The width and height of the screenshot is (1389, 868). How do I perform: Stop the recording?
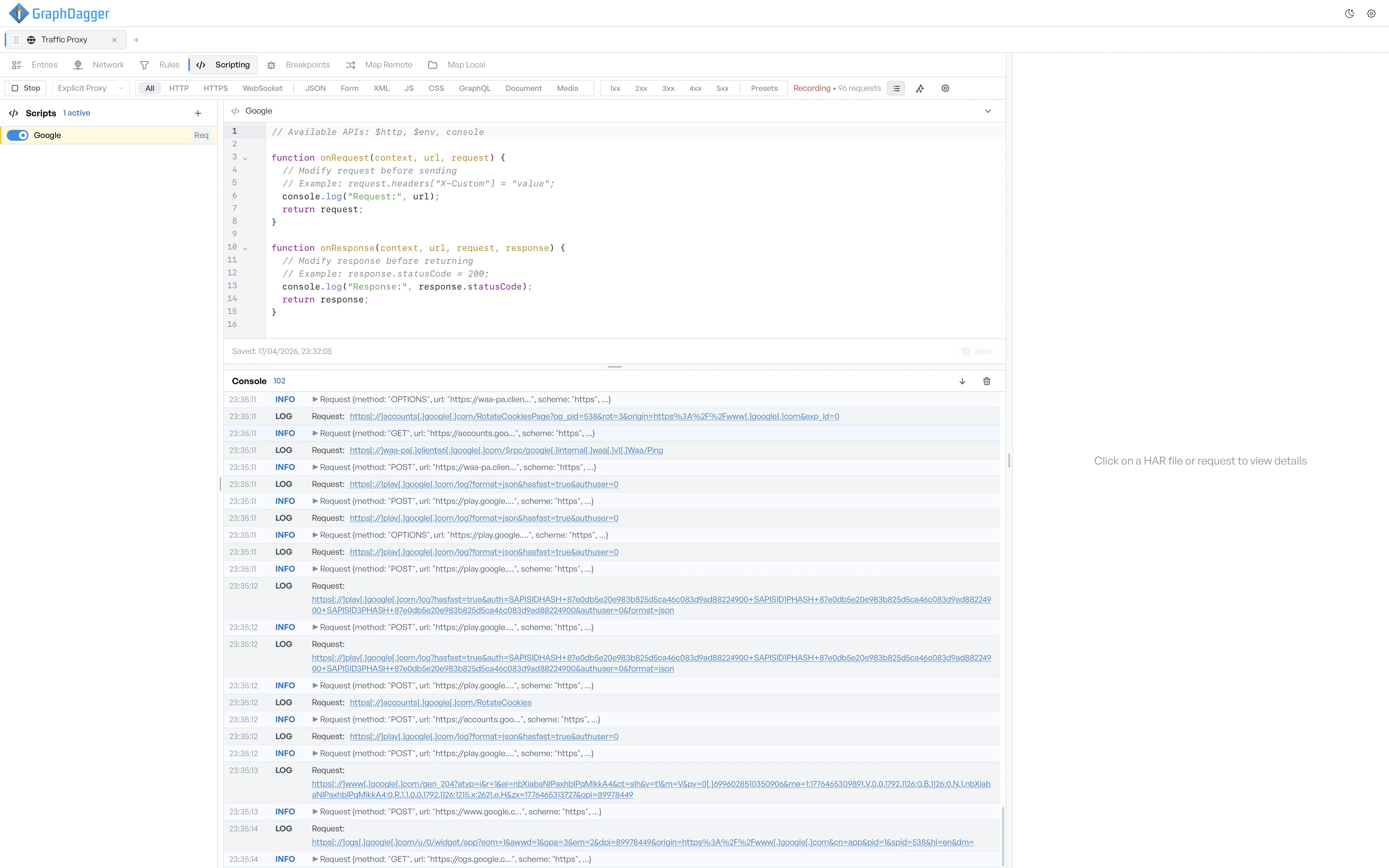[x=26, y=88]
